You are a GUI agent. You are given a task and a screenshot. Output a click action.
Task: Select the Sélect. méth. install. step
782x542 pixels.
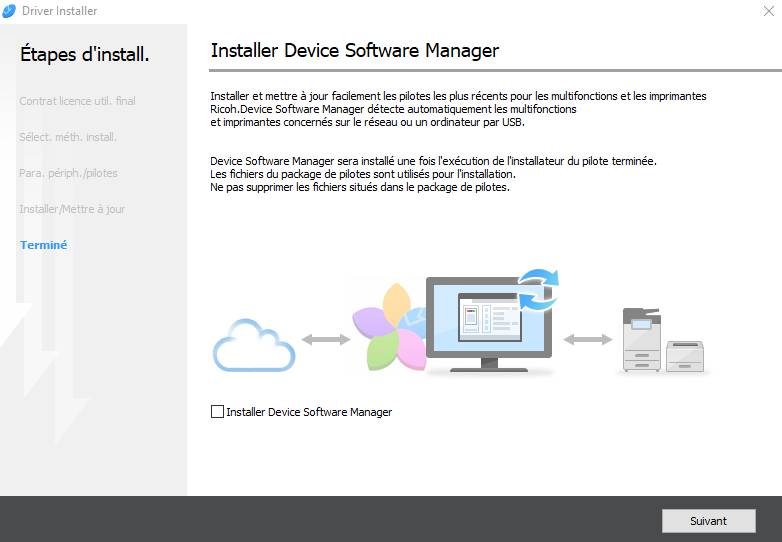tap(68, 137)
